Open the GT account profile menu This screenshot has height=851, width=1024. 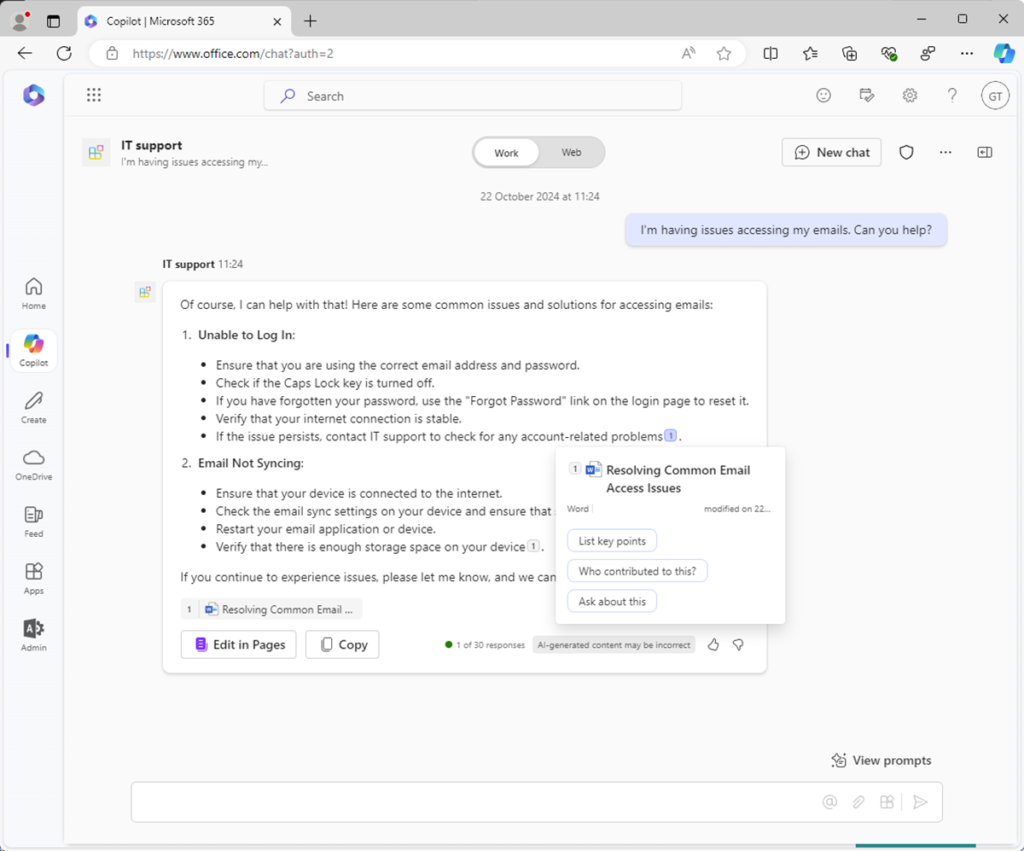click(994, 95)
